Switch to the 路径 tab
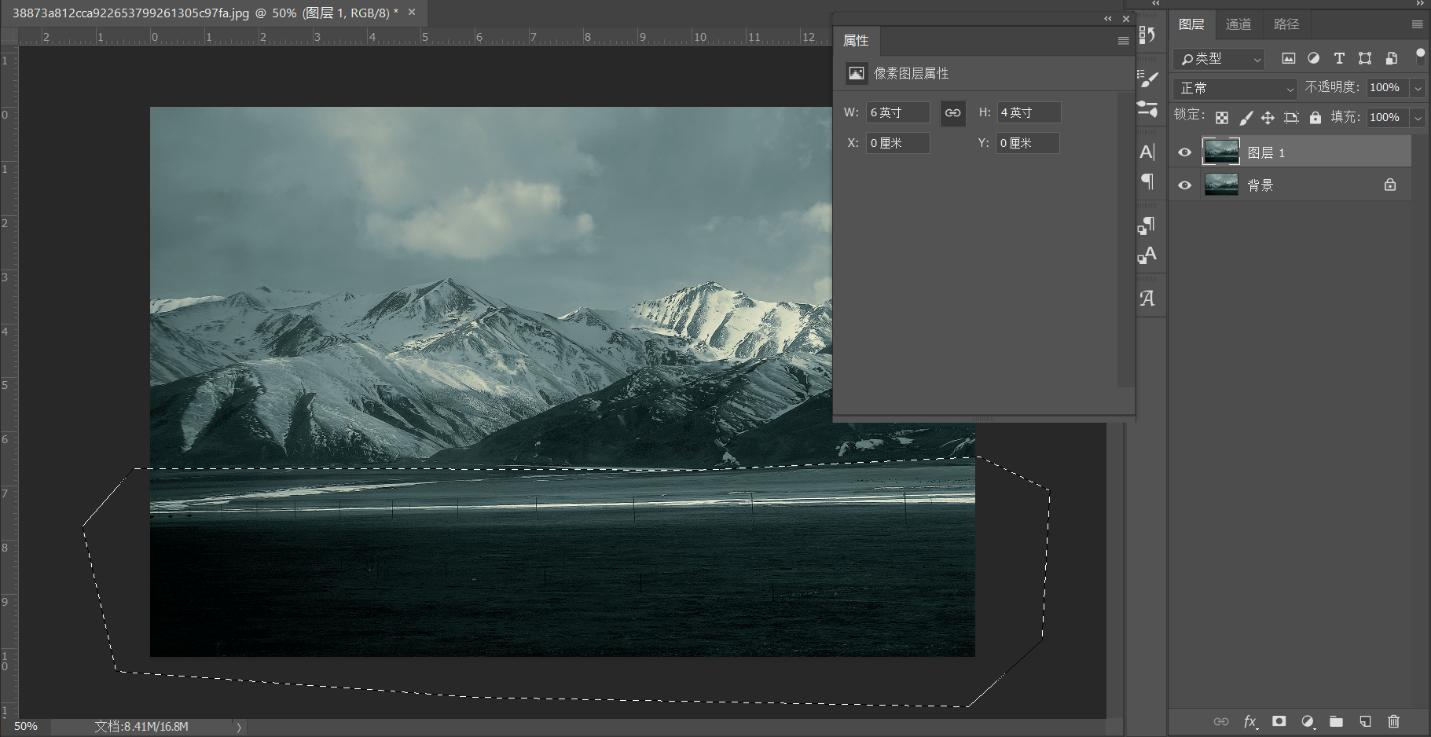This screenshot has width=1431, height=737. tap(1286, 24)
